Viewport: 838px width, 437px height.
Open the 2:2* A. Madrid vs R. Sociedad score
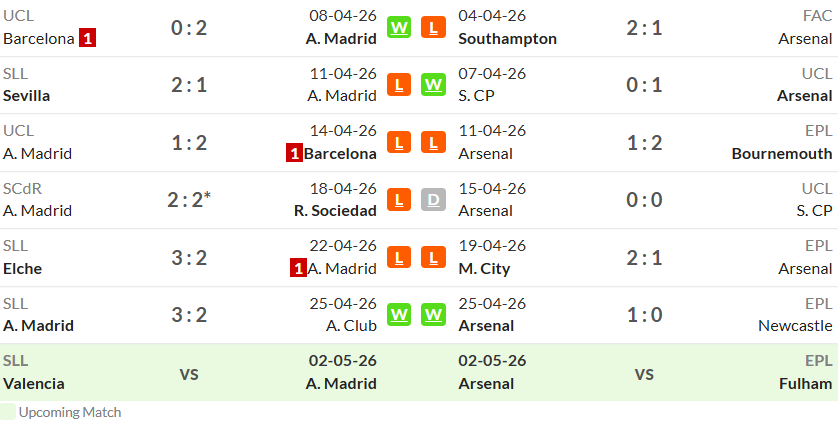coord(189,200)
